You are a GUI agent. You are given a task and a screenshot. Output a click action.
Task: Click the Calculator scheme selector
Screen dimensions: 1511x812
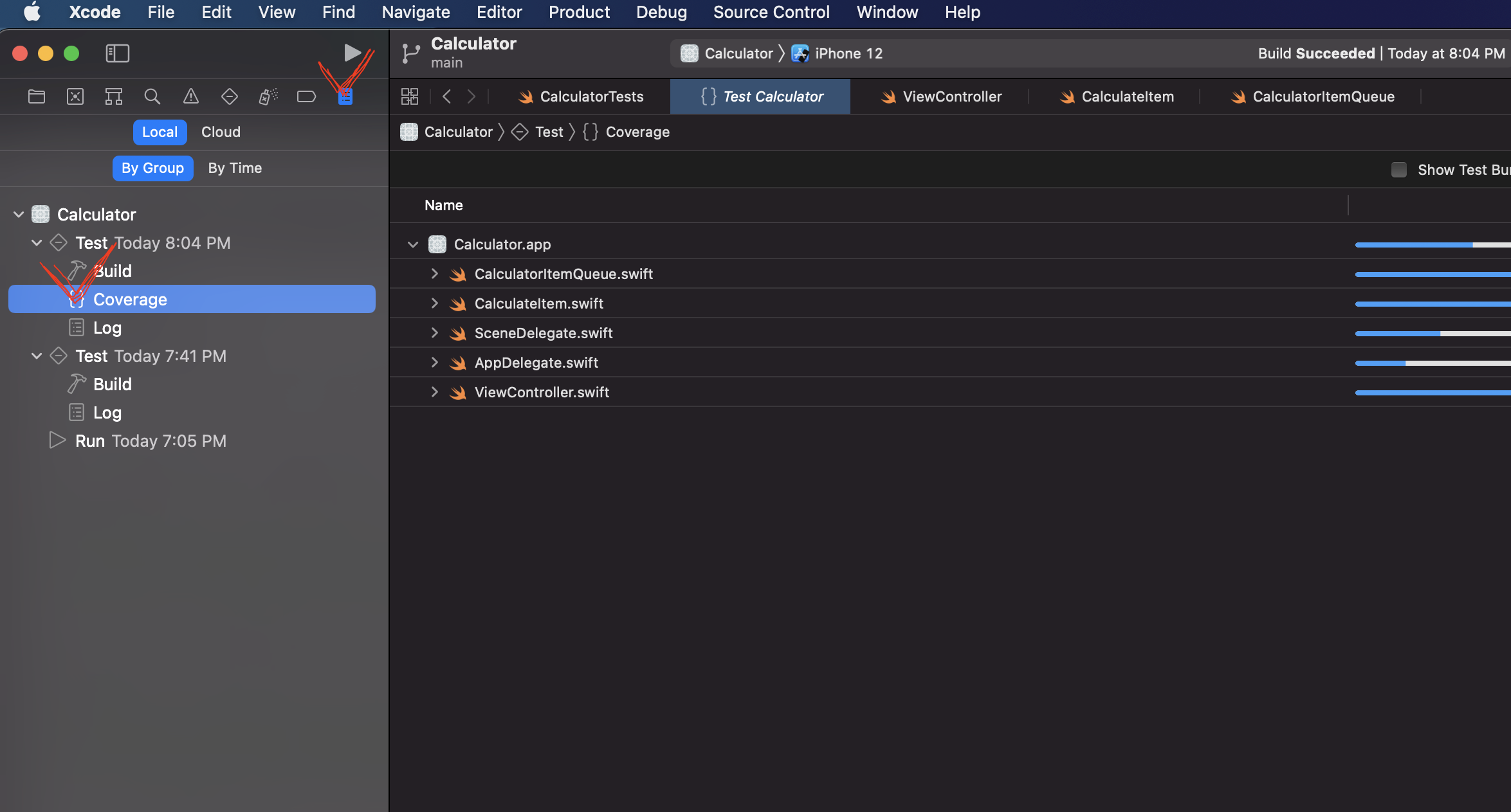click(x=727, y=53)
